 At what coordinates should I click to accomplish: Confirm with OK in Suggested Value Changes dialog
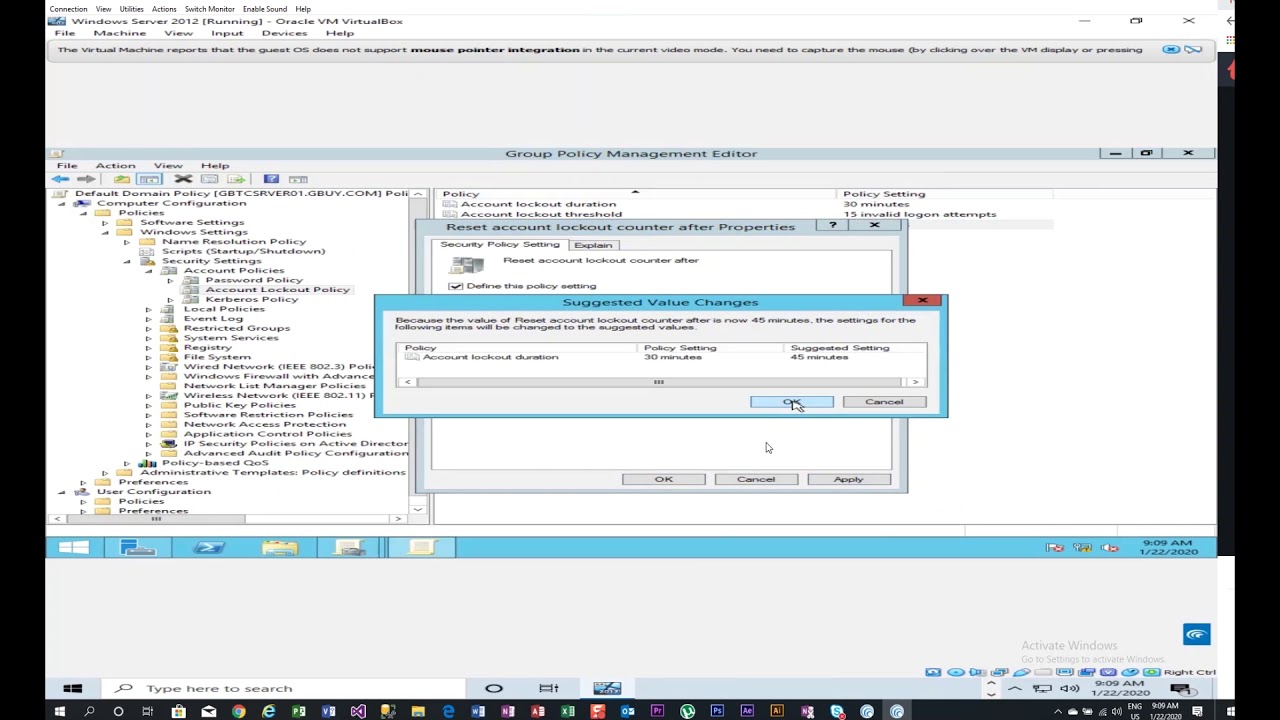791,402
